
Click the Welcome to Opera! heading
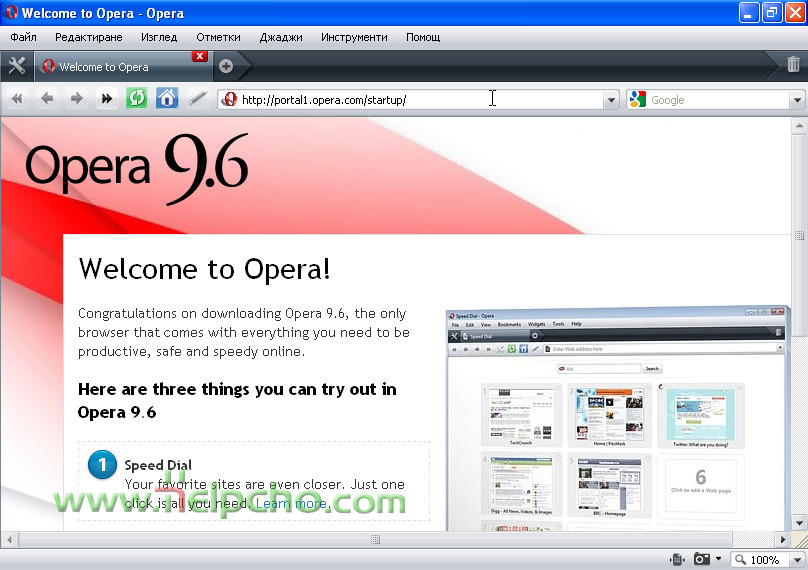pos(204,269)
